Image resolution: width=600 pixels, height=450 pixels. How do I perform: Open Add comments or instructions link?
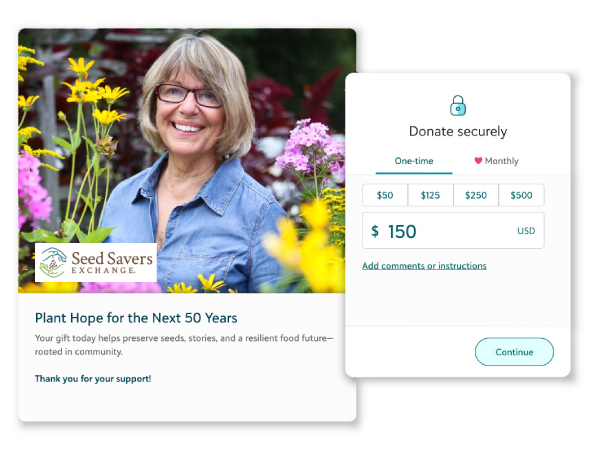coord(424,266)
